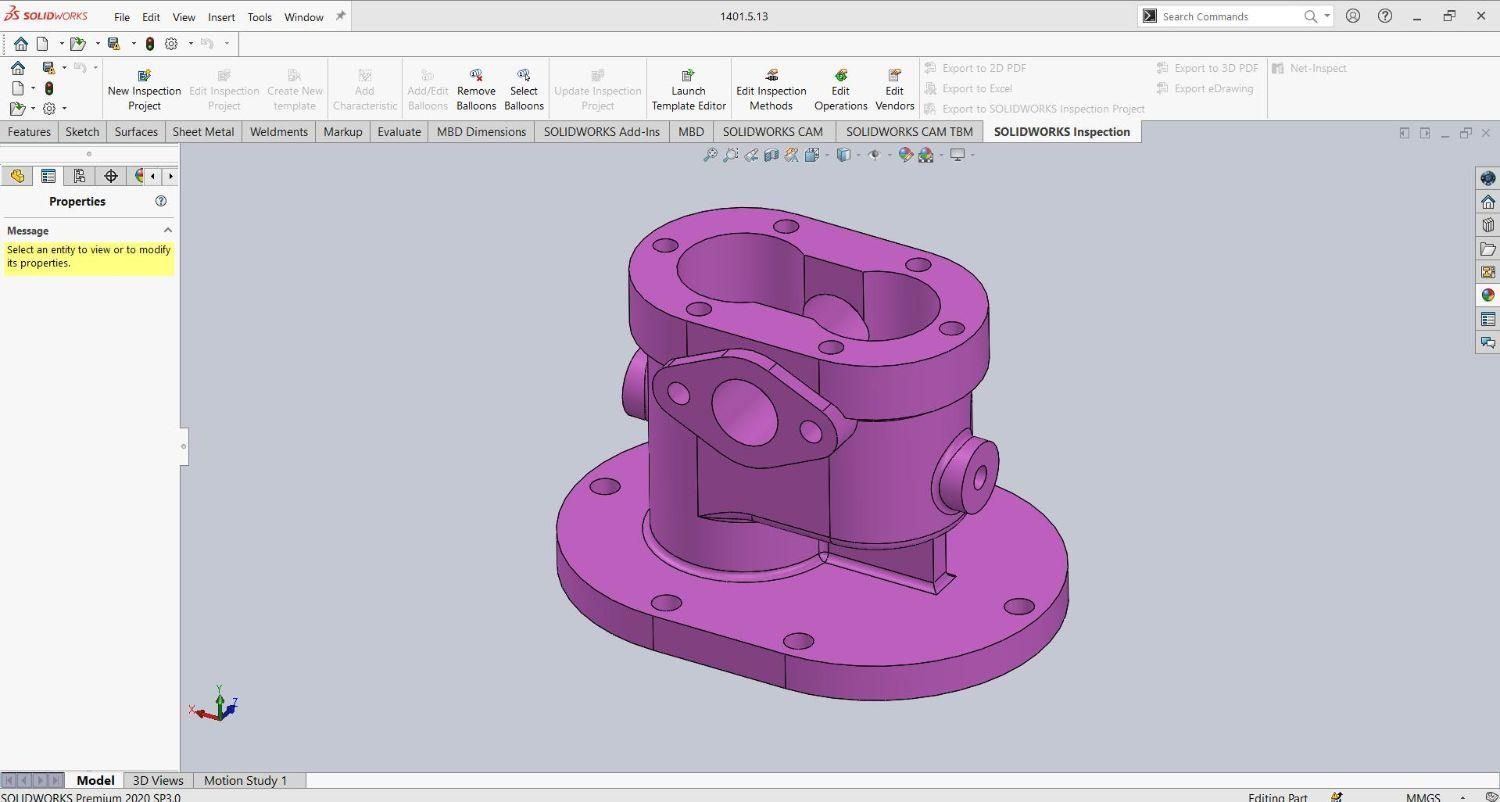Open Appearances task pane tab
1500x802 pixels.
coord(1488,295)
